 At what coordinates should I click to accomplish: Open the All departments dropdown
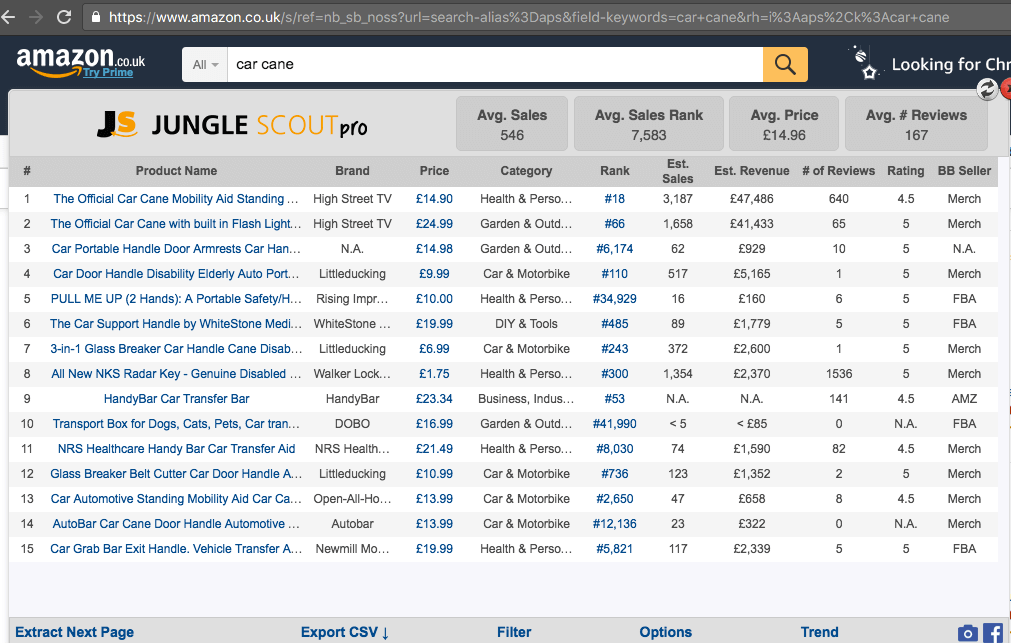tap(205, 64)
